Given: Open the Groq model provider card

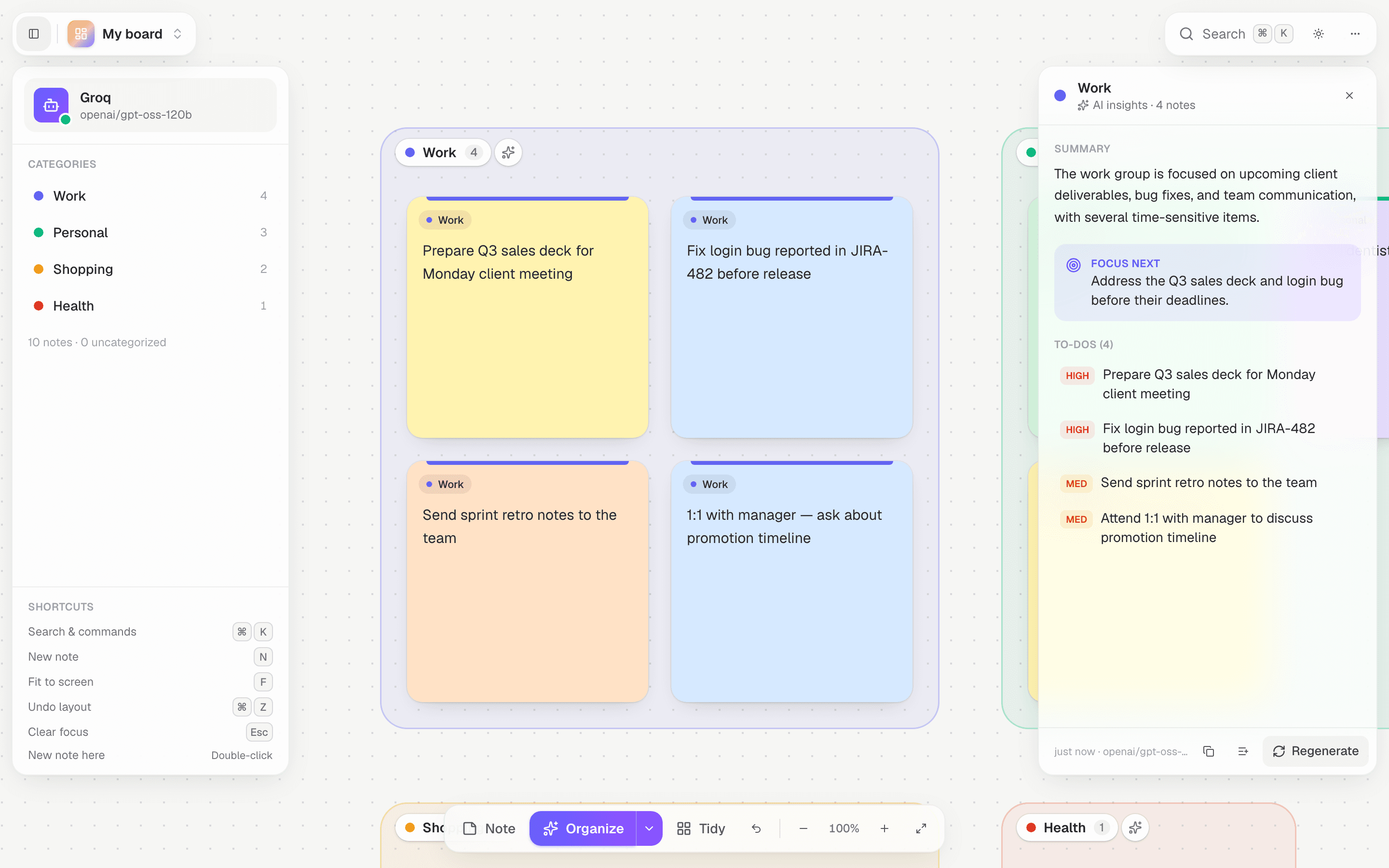Looking at the screenshot, I should (150, 105).
